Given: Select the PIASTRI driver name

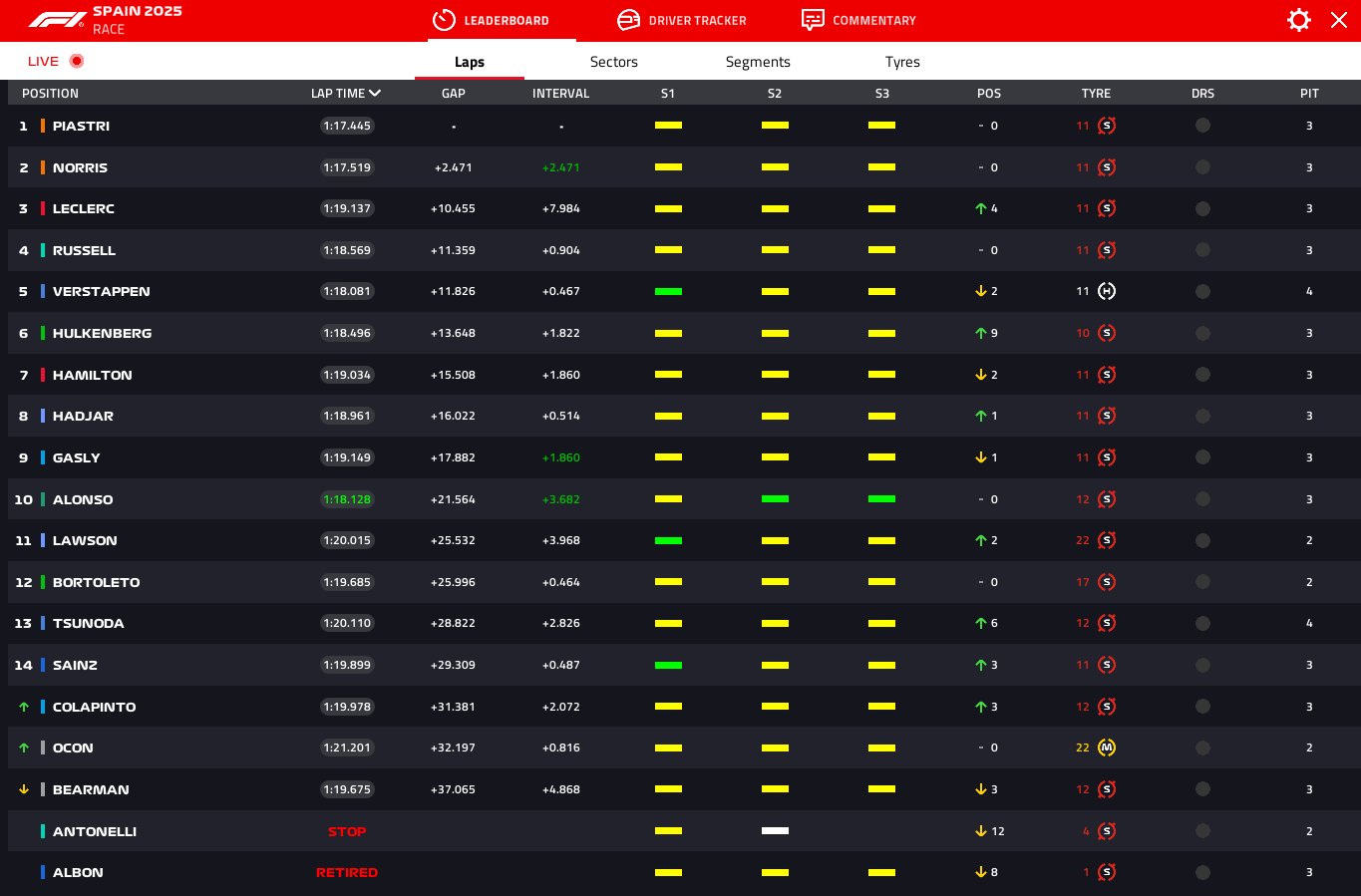Looking at the screenshot, I should pyautogui.click(x=81, y=126).
